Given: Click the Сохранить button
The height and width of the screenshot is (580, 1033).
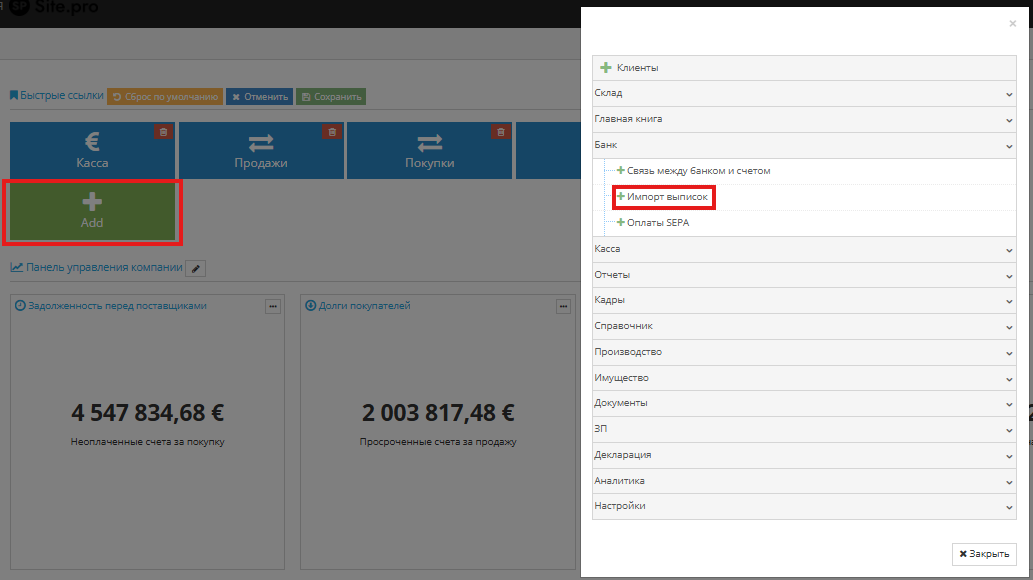Looking at the screenshot, I should 331,97.
